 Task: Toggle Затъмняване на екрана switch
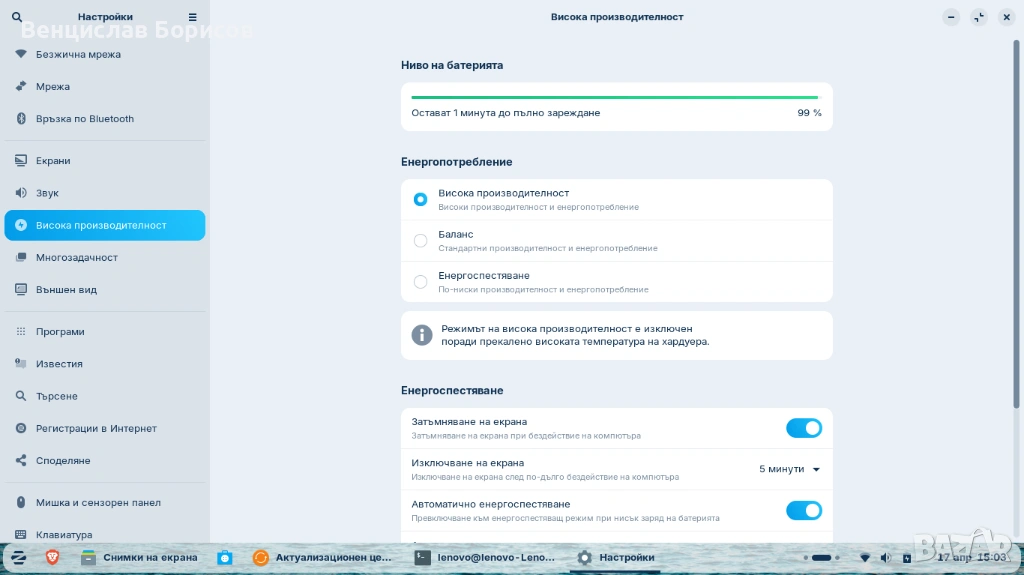tap(803, 428)
